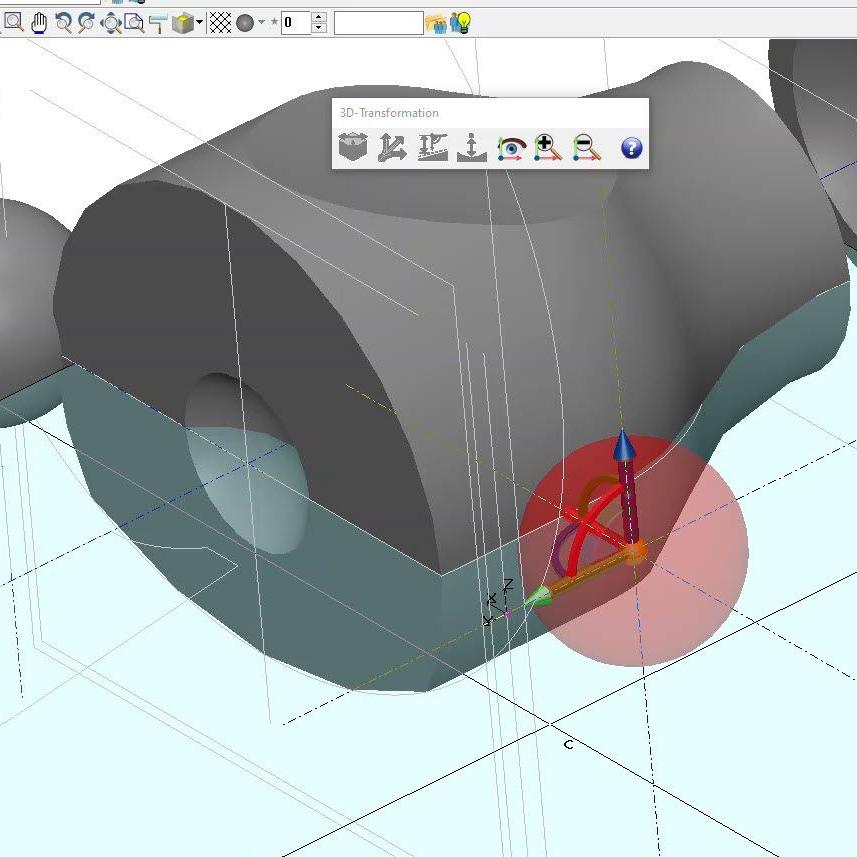857x857 pixels.
Task: Toggle the crosshatch pattern display button
Action: click(221, 22)
